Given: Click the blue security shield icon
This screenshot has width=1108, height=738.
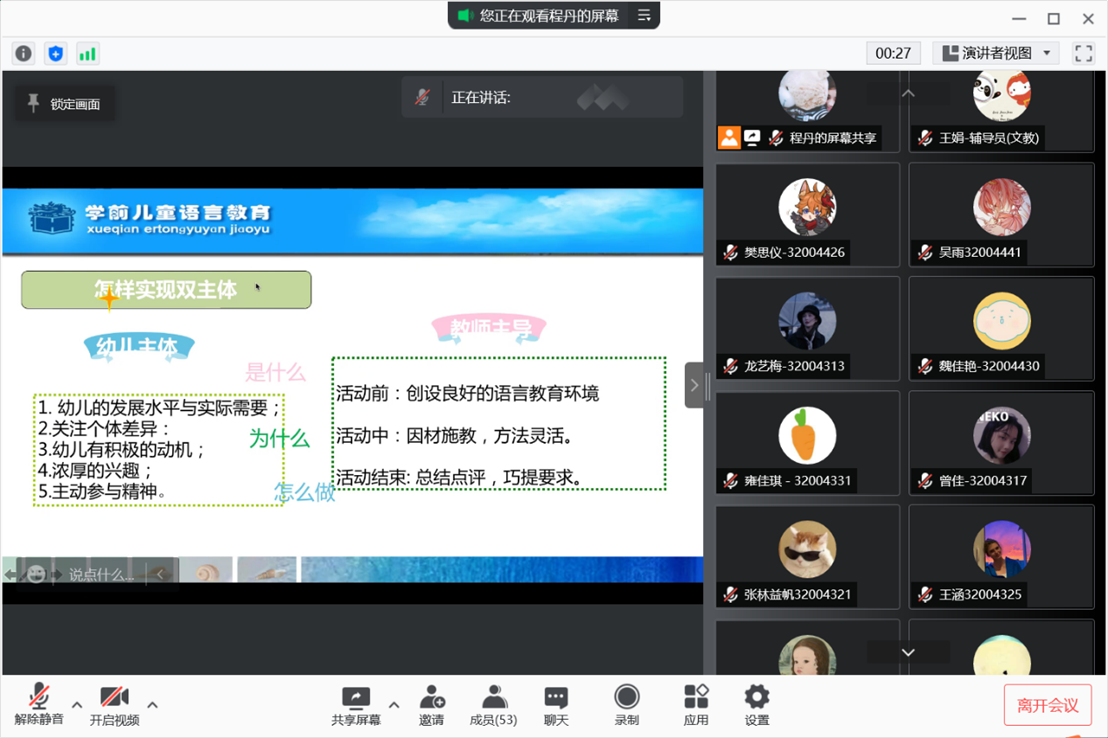Looking at the screenshot, I should coord(56,54).
